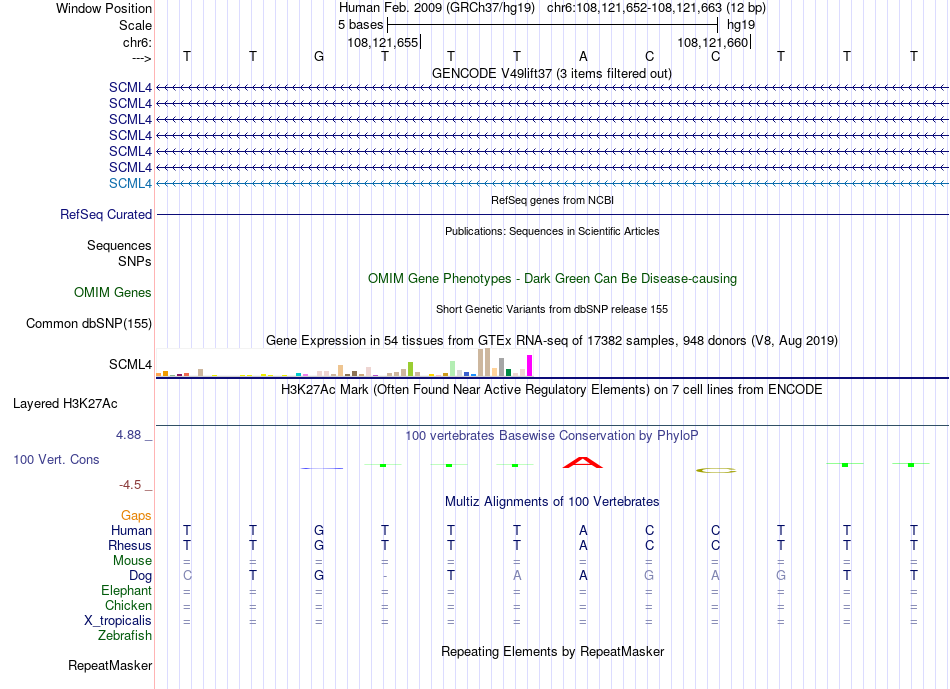Screen dimensions: 950x689
Task: Select the Human alignment row label
Action: pyautogui.click(x=131, y=531)
